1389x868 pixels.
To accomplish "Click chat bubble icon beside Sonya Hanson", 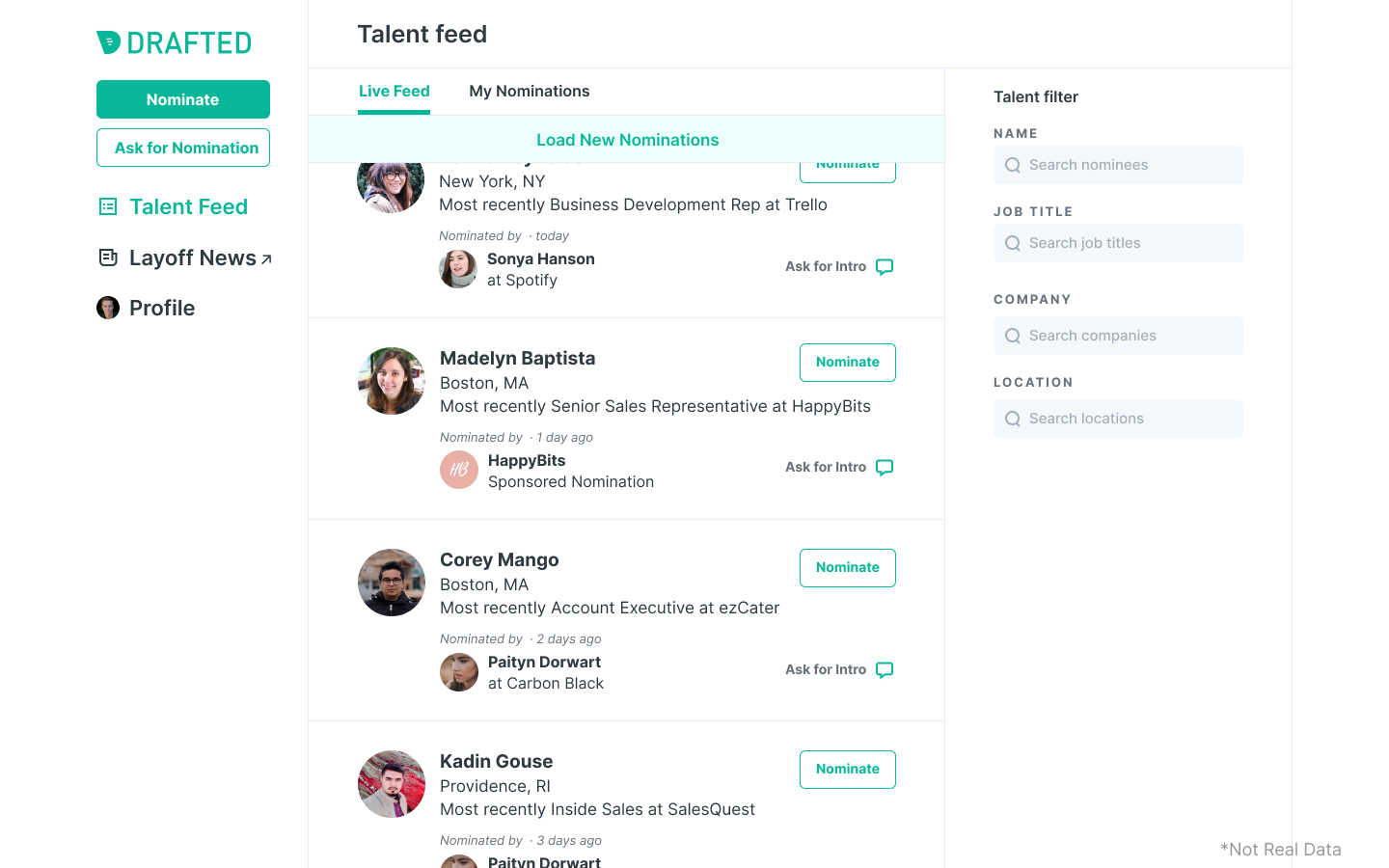I will 885,267.
